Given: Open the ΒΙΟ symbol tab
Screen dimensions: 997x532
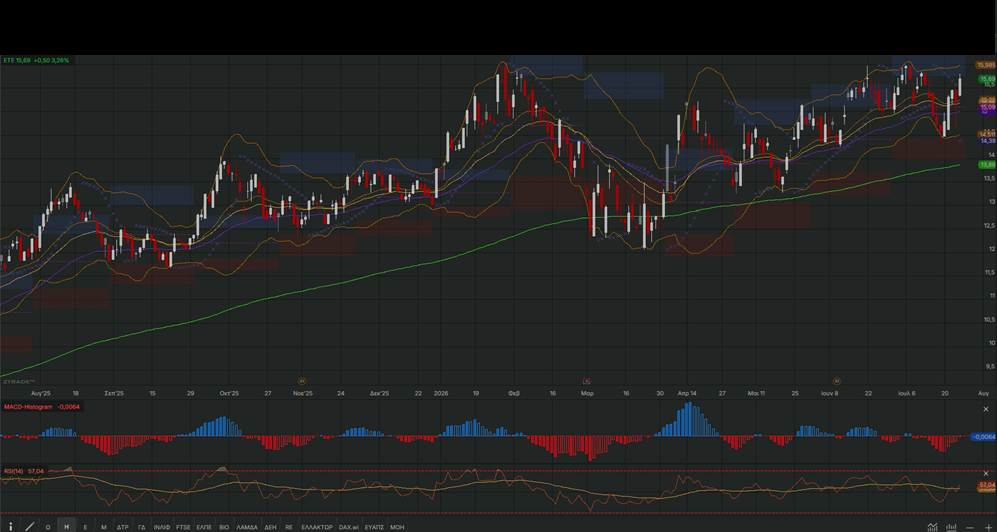Looking at the screenshot, I should tap(224, 527).
